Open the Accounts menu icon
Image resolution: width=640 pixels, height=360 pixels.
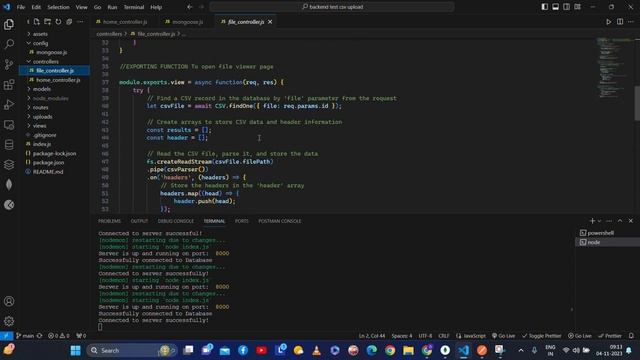click(x=9, y=301)
